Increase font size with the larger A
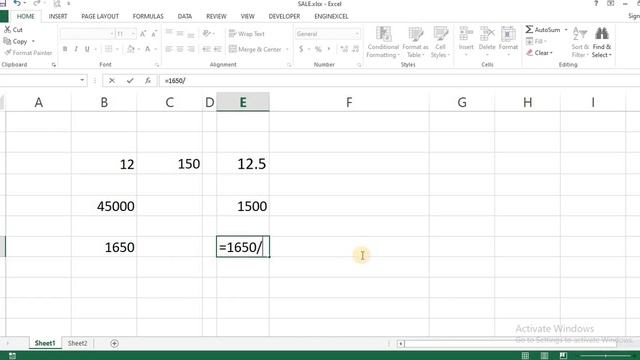 click(143, 34)
